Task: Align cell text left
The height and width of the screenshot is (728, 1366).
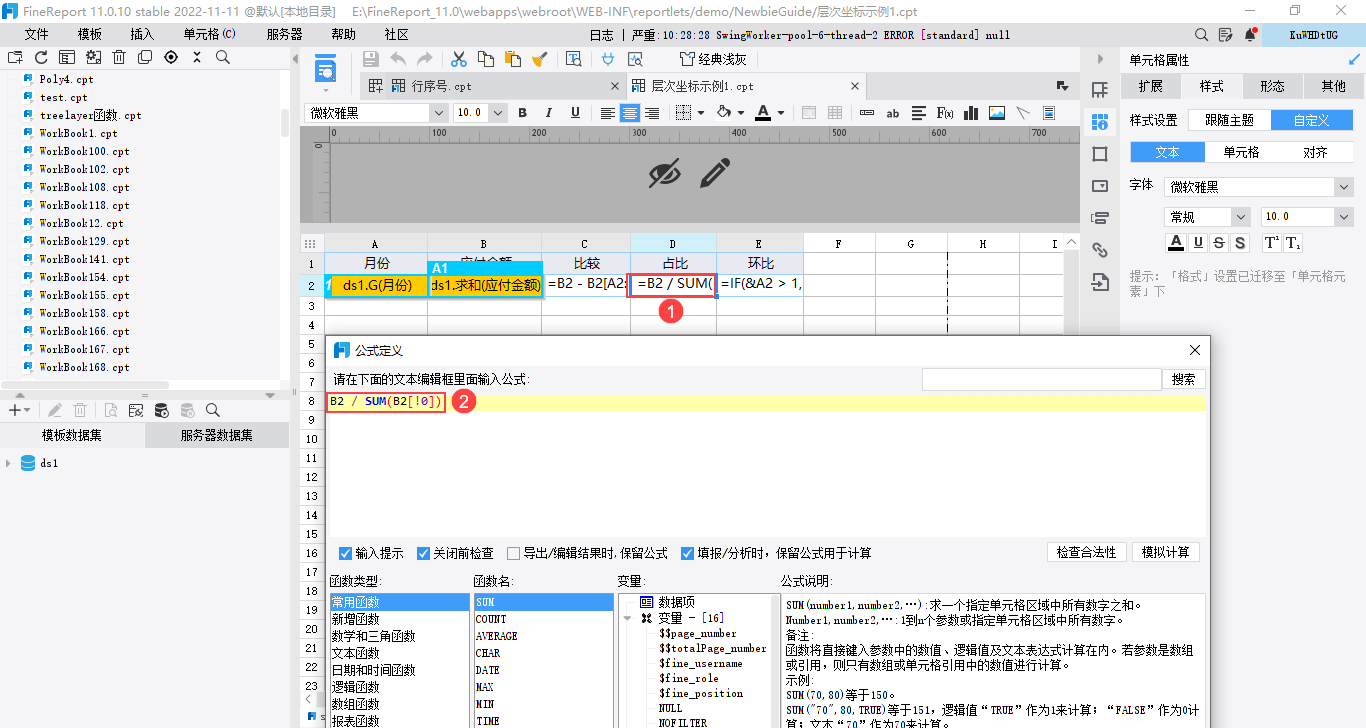Action: tap(607, 113)
